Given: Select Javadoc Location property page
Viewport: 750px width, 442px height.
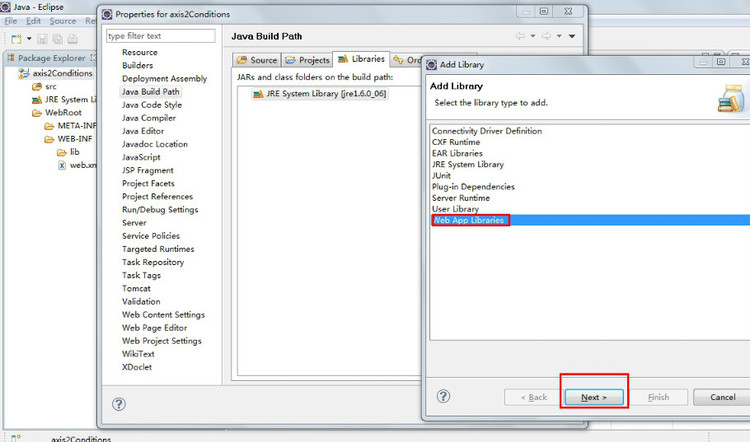Looking at the screenshot, I should pos(154,144).
